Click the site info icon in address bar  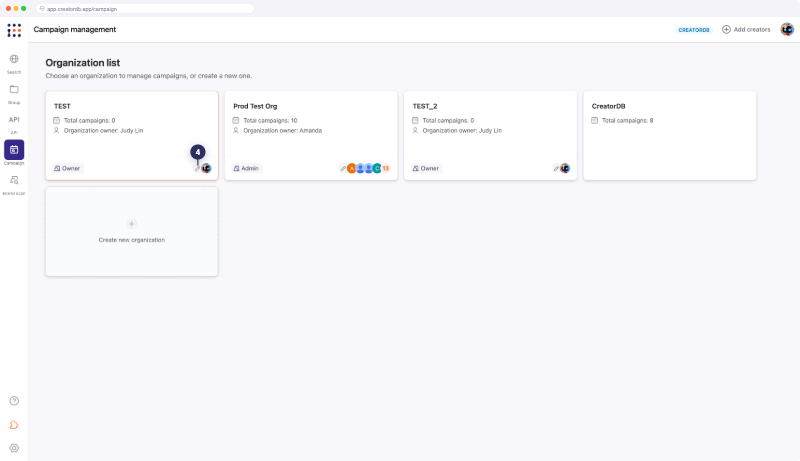42,9
